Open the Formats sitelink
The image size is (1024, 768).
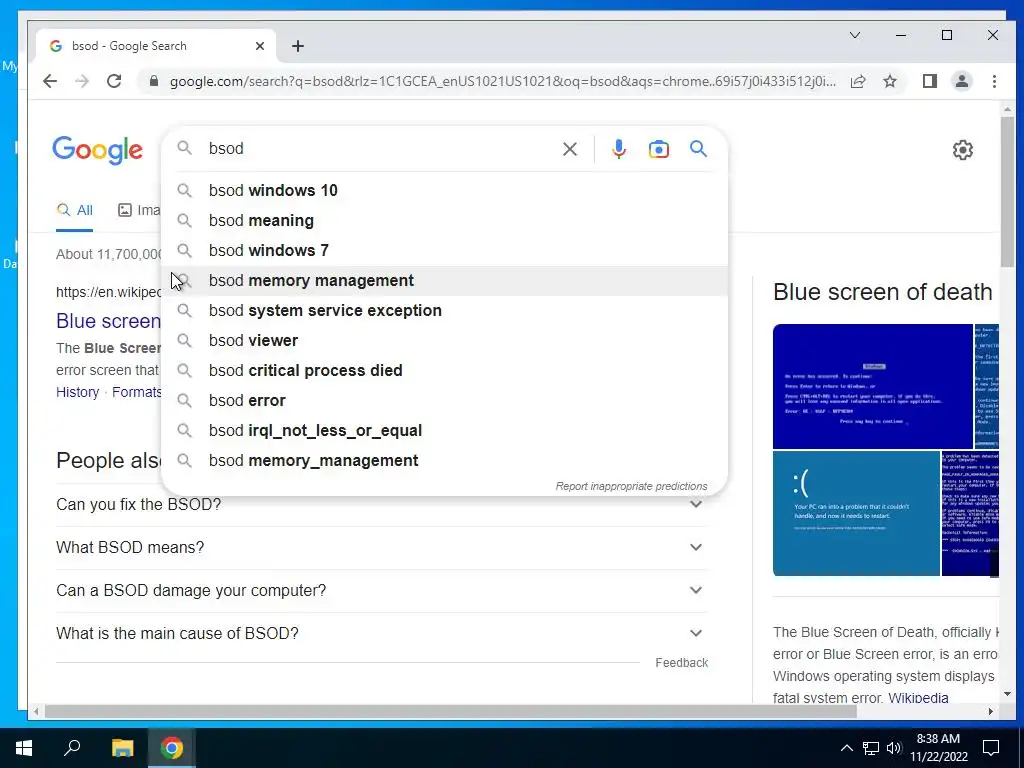point(136,392)
